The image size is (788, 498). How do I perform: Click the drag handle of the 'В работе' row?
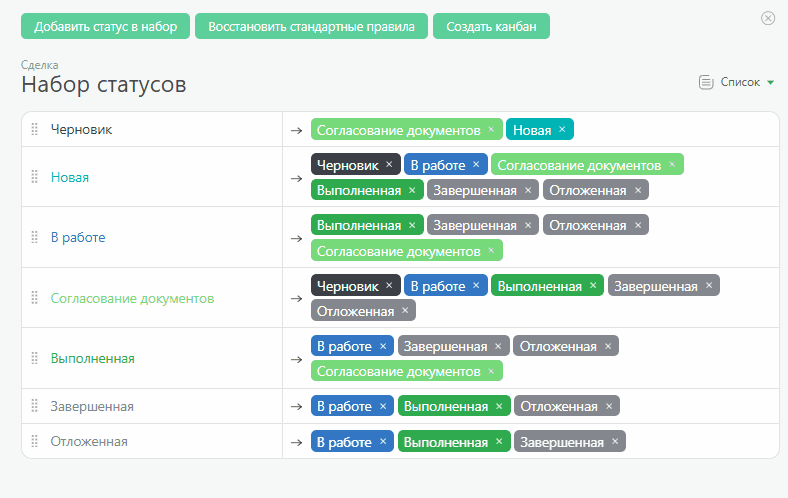tap(35, 237)
